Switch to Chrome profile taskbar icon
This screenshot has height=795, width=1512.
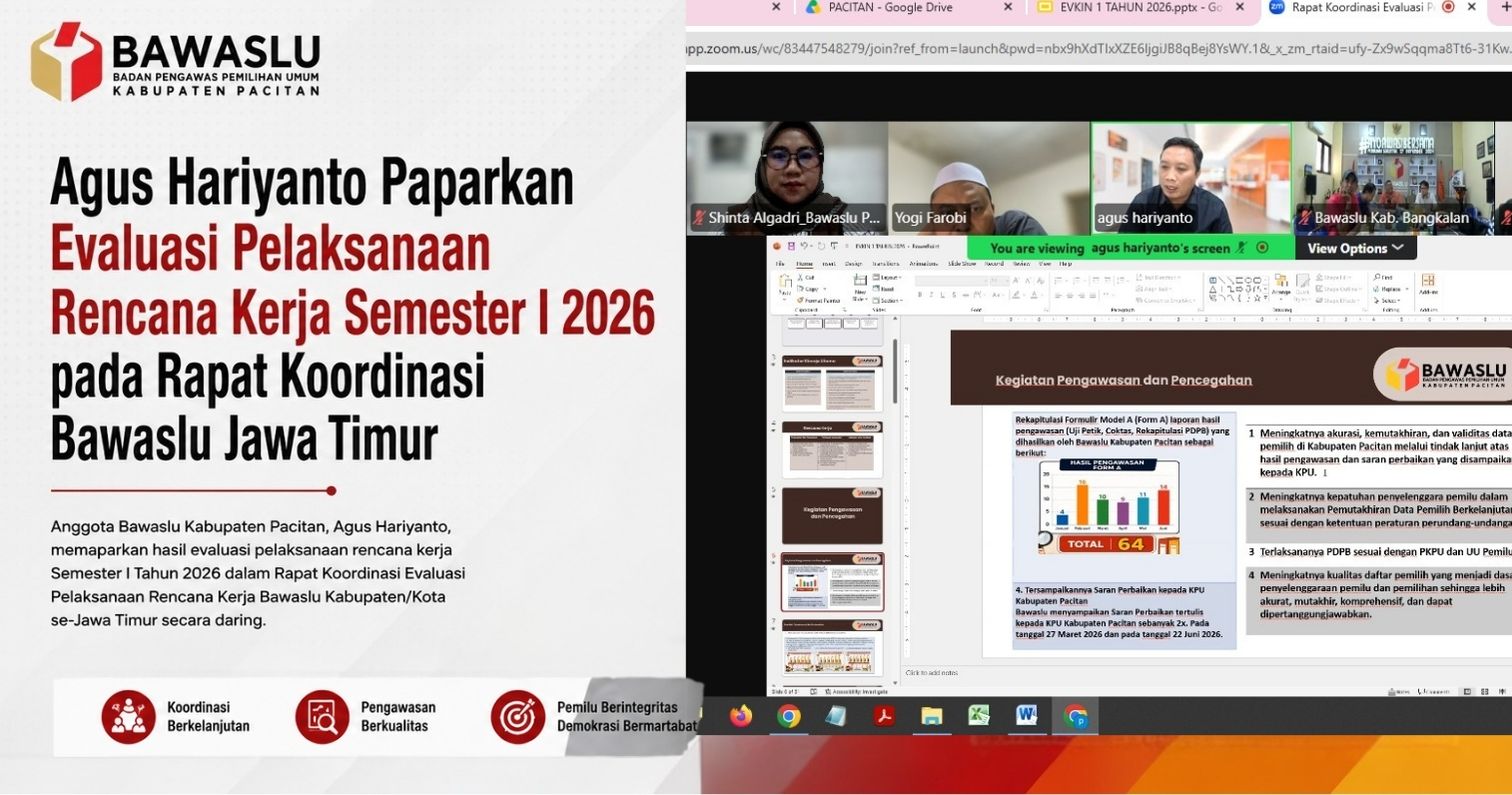[1075, 716]
